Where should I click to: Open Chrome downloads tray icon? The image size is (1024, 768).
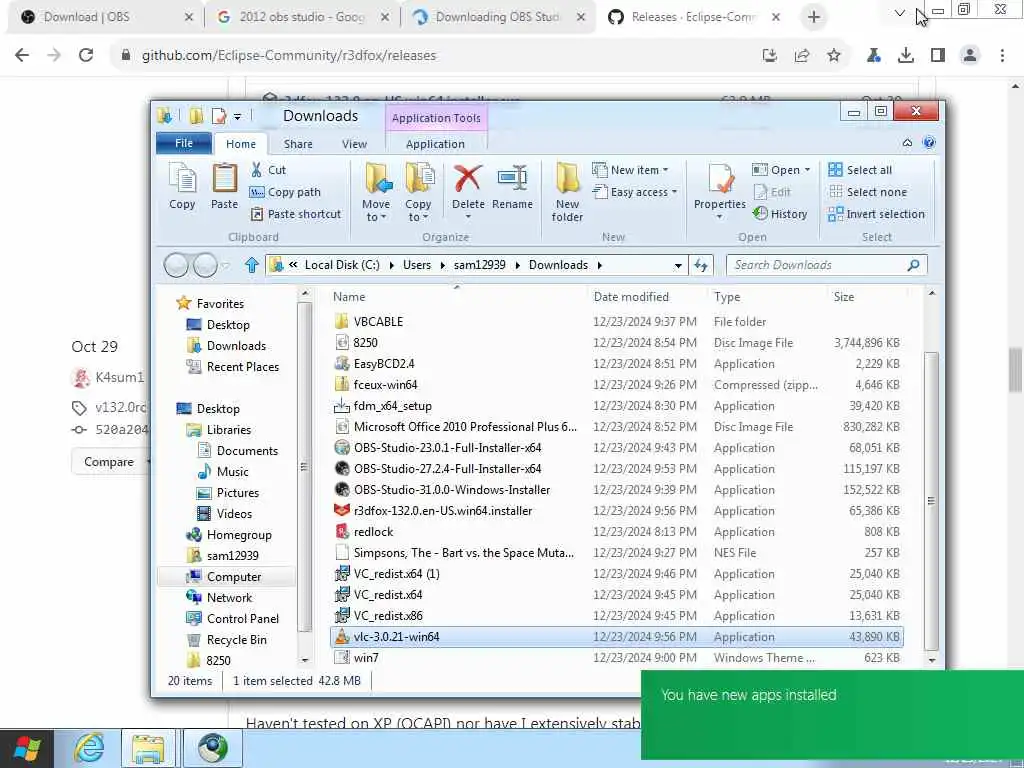click(906, 56)
